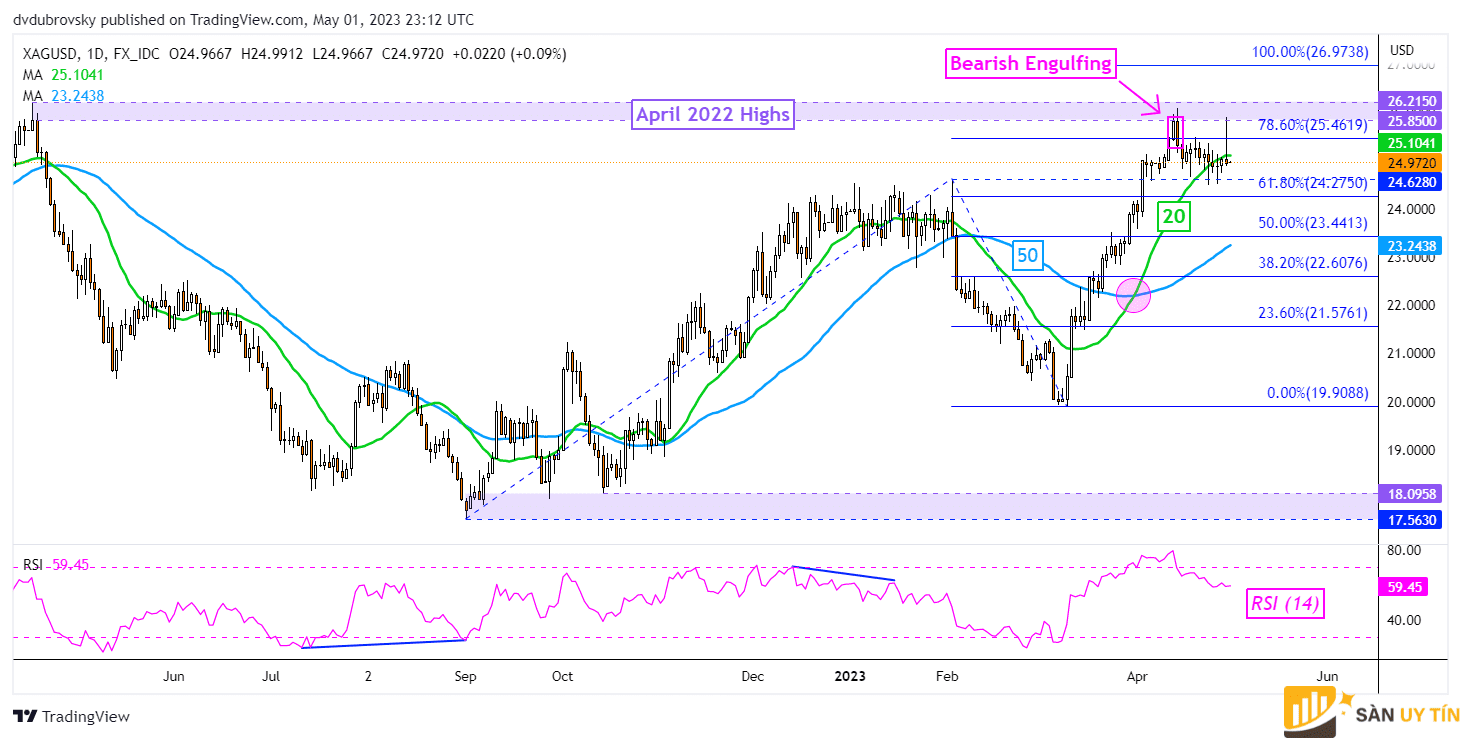
Task: Select the green boxed 20 moving-average label
Action: coord(1174,215)
